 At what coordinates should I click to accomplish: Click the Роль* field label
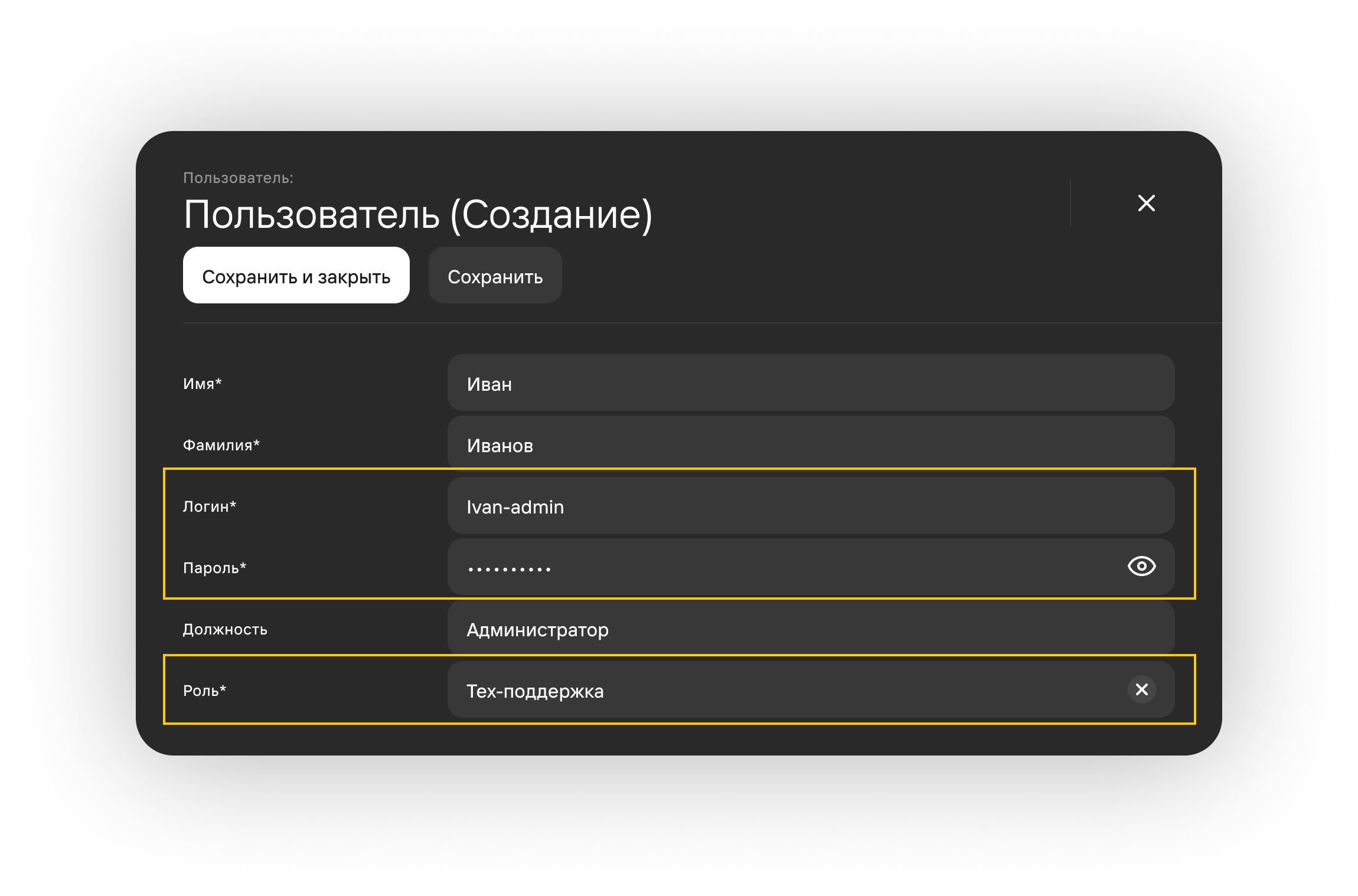click(204, 691)
